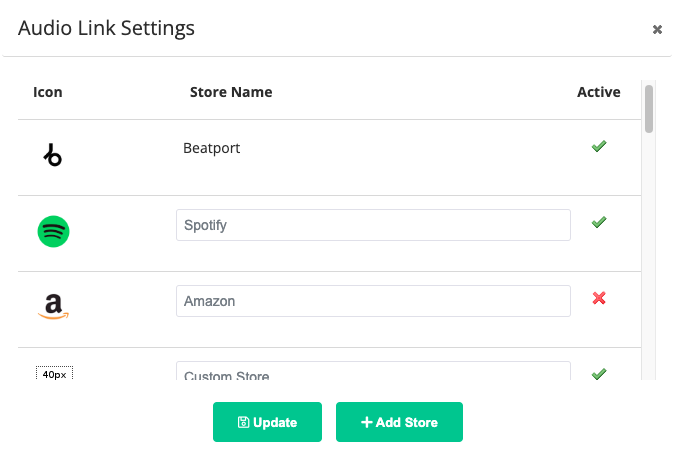
Task: Click into the Amazon store name field
Action: pos(373,301)
